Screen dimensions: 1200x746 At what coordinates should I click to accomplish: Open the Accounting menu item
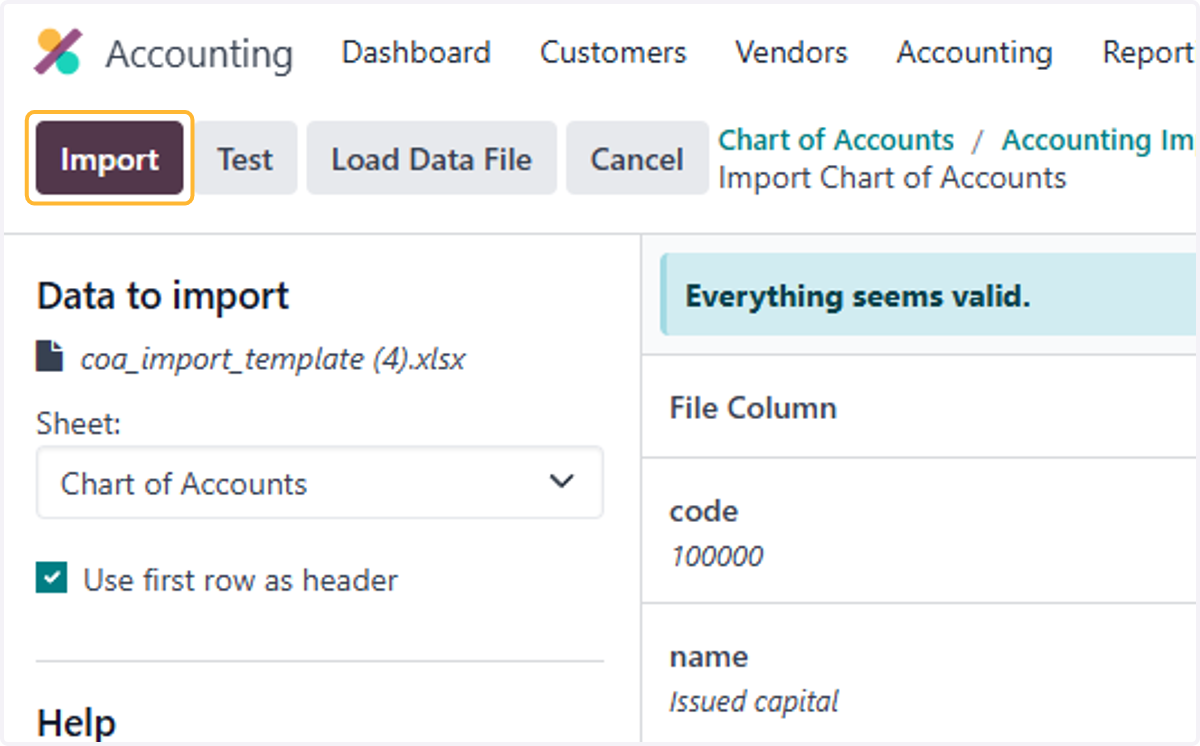(x=974, y=52)
